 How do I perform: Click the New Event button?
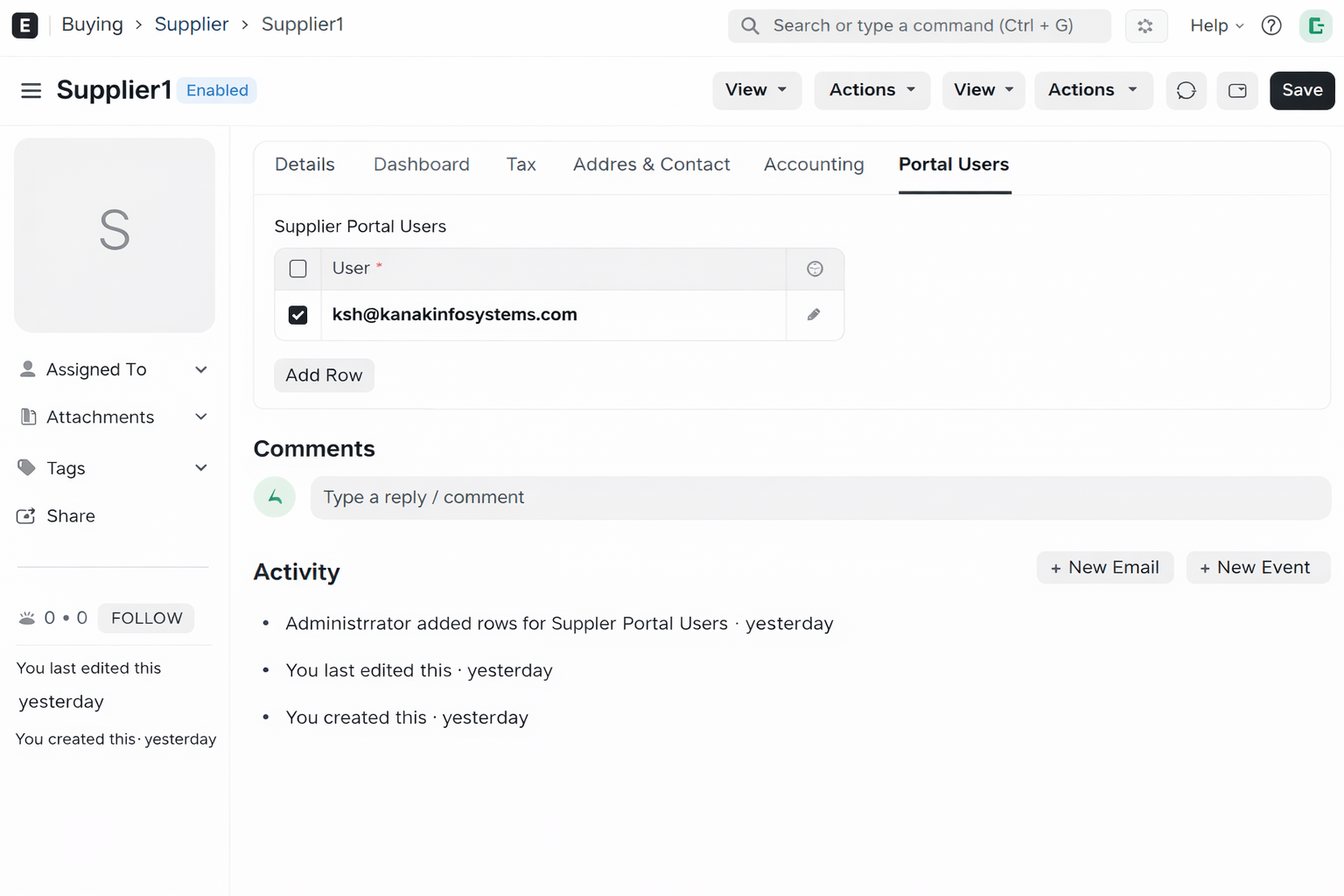(x=1258, y=568)
